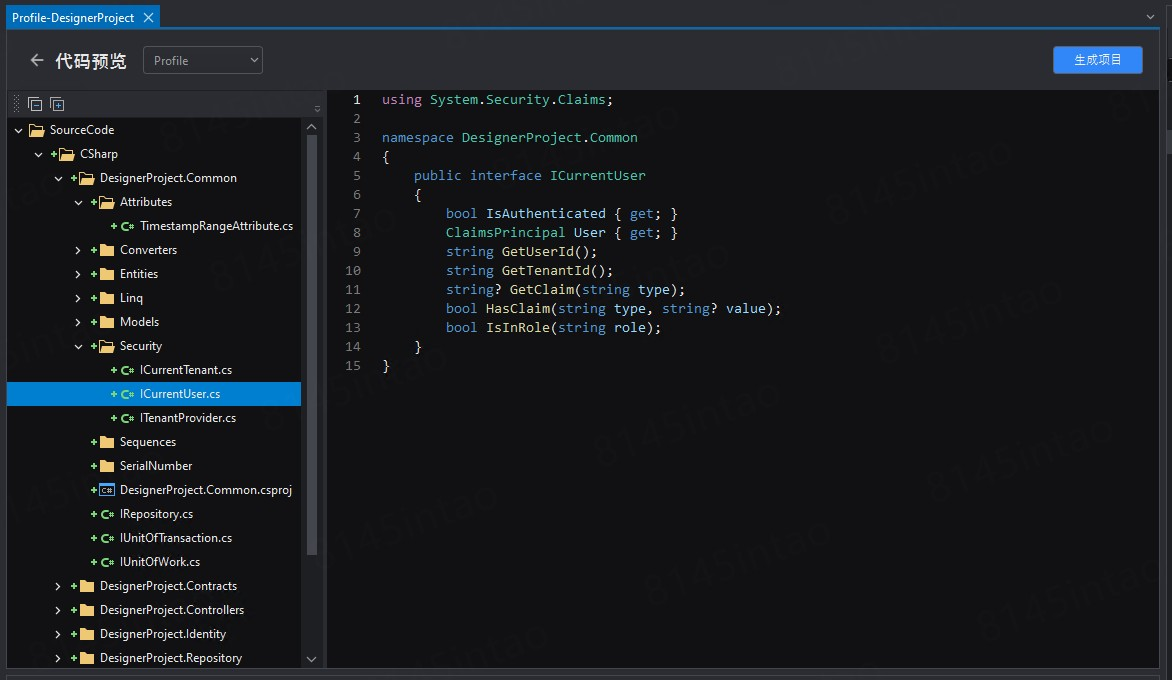Select the DesignerProject.Contracts label

click(x=168, y=586)
